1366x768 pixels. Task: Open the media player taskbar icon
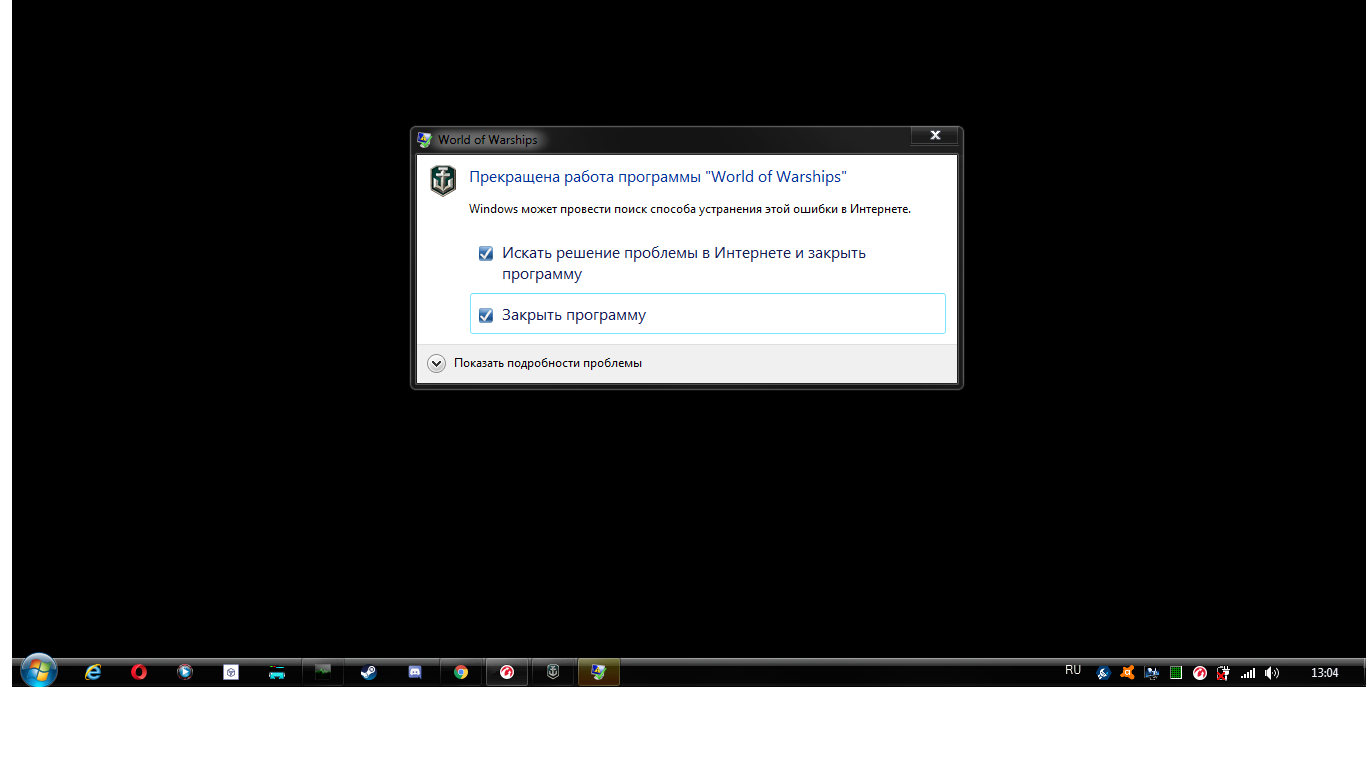click(185, 672)
